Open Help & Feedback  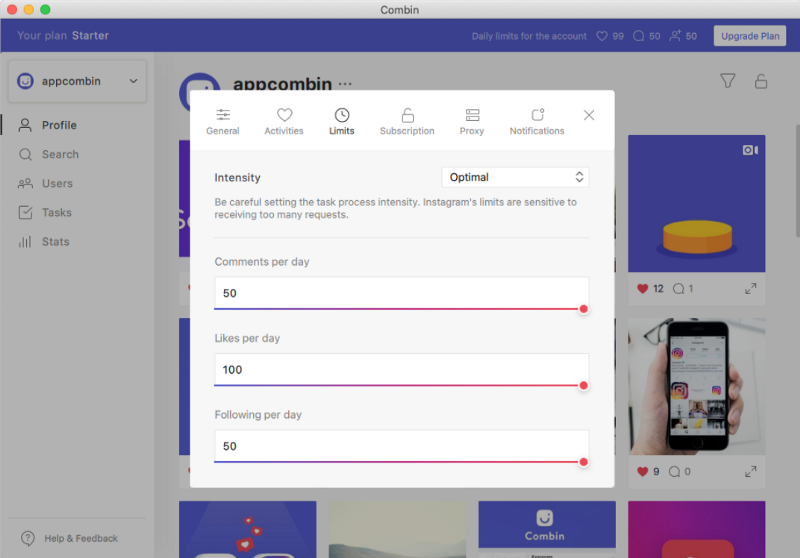point(69,538)
